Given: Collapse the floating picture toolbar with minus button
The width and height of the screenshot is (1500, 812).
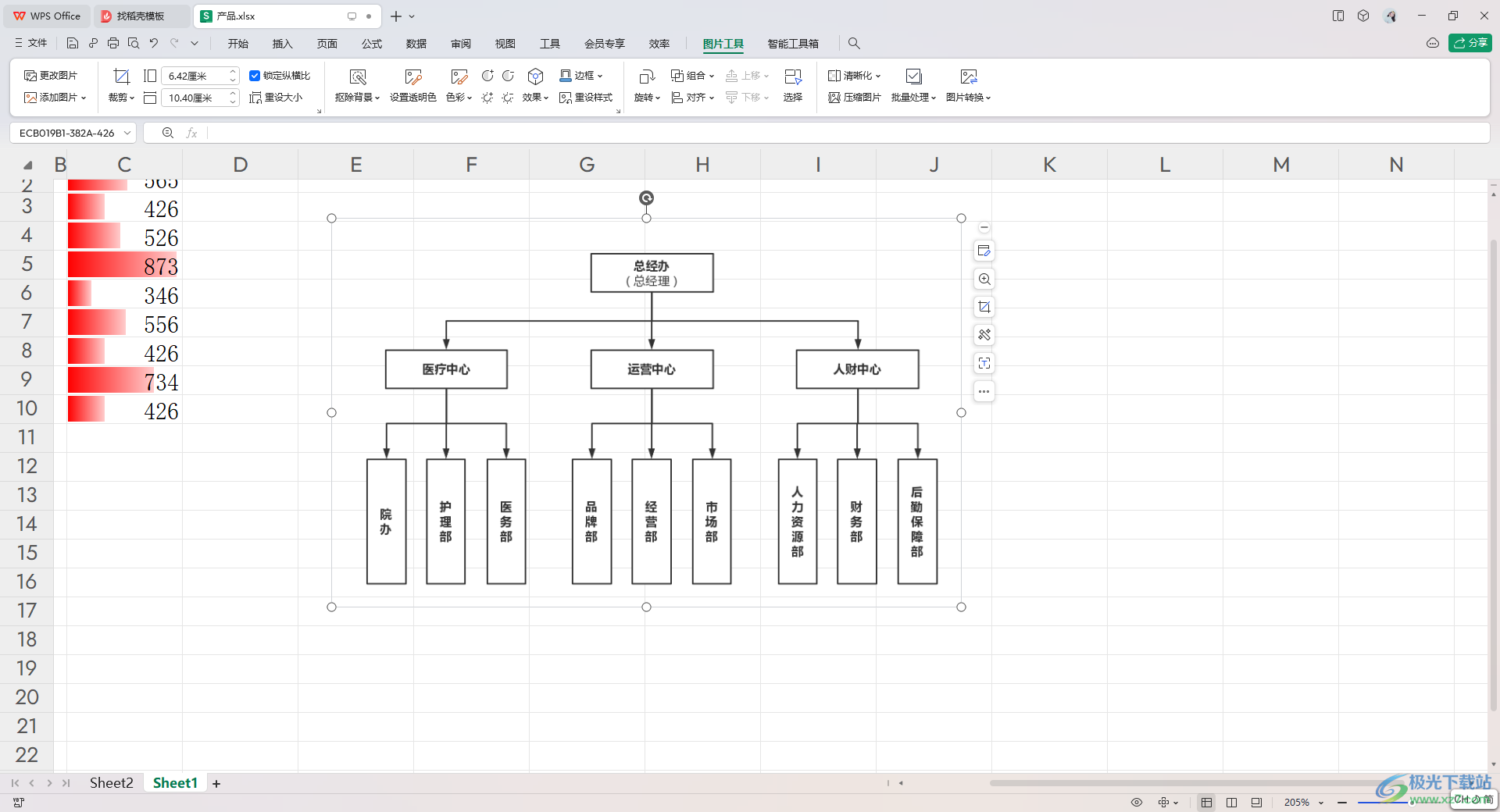Looking at the screenshot, I should tap(984, 227).
